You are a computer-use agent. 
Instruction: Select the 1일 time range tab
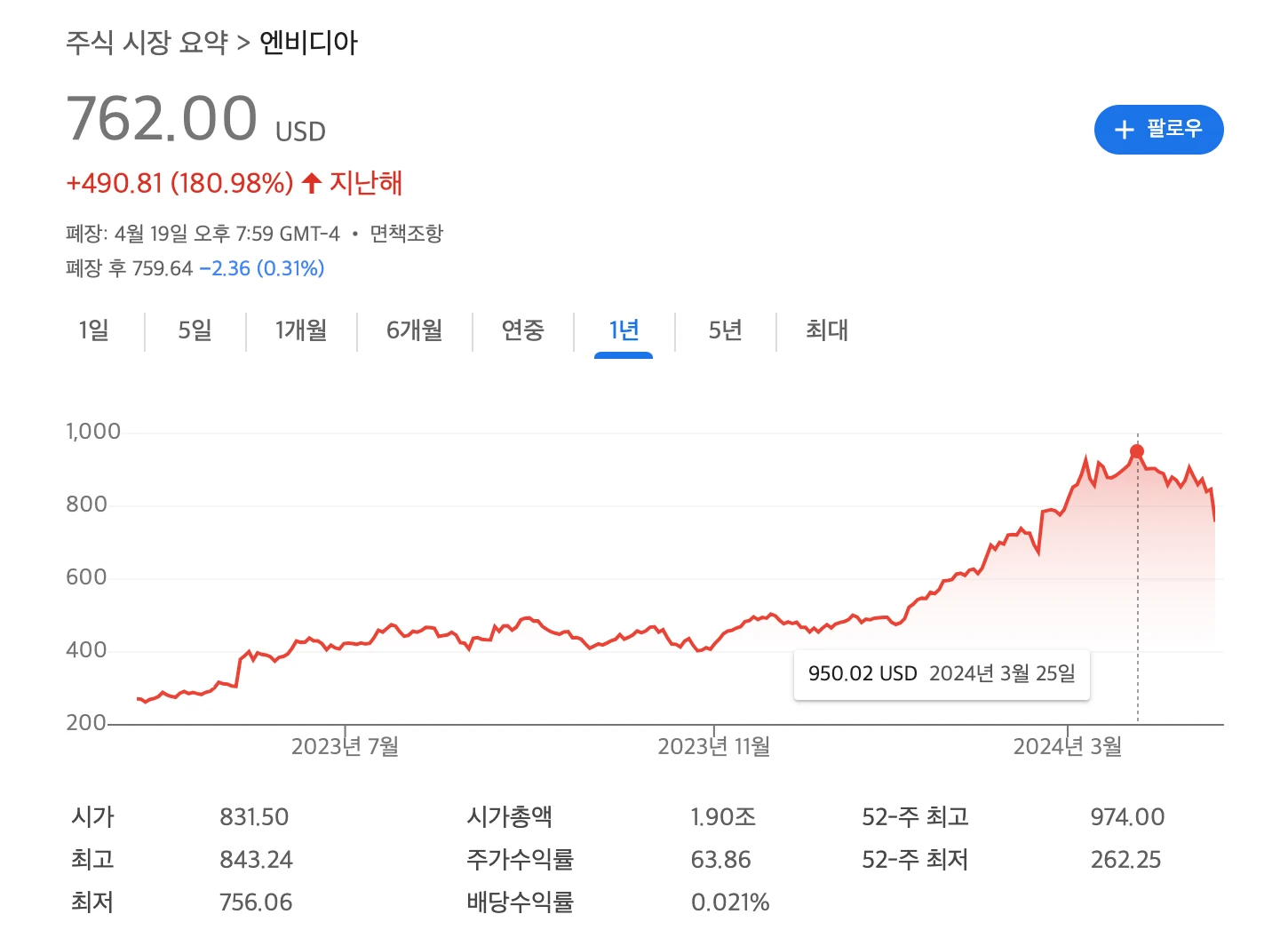point(94,330)
